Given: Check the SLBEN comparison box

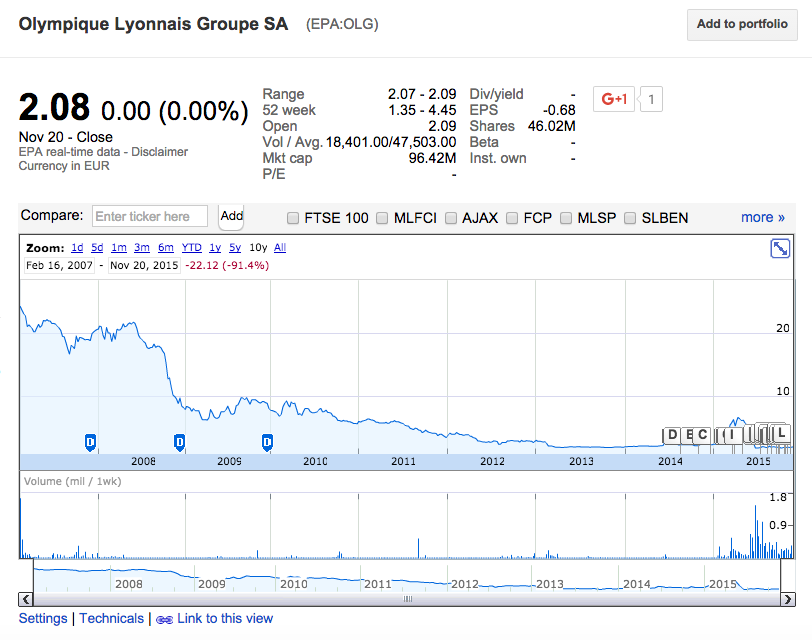Looking at the screenshot, I should pyautogui.click(x=630, y=218).
